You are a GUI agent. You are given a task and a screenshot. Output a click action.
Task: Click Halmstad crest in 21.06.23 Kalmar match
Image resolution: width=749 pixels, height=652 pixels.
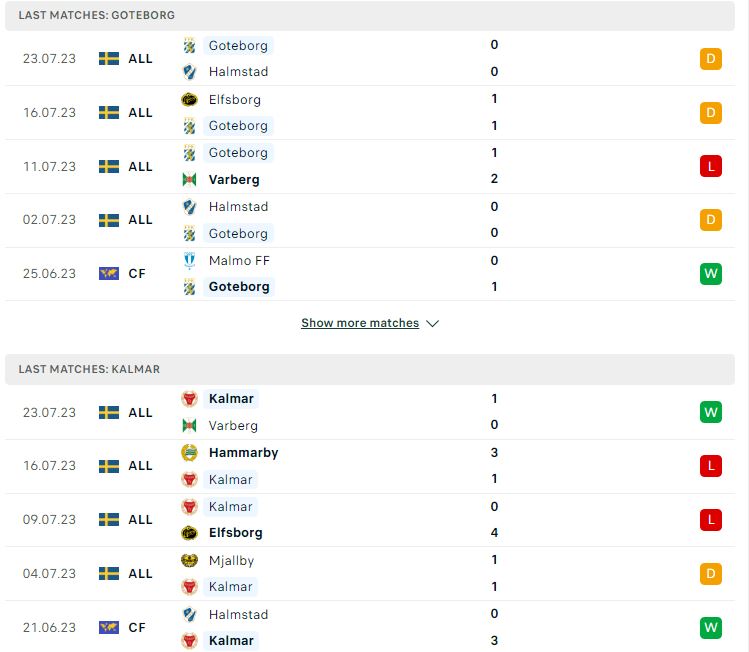189,614
